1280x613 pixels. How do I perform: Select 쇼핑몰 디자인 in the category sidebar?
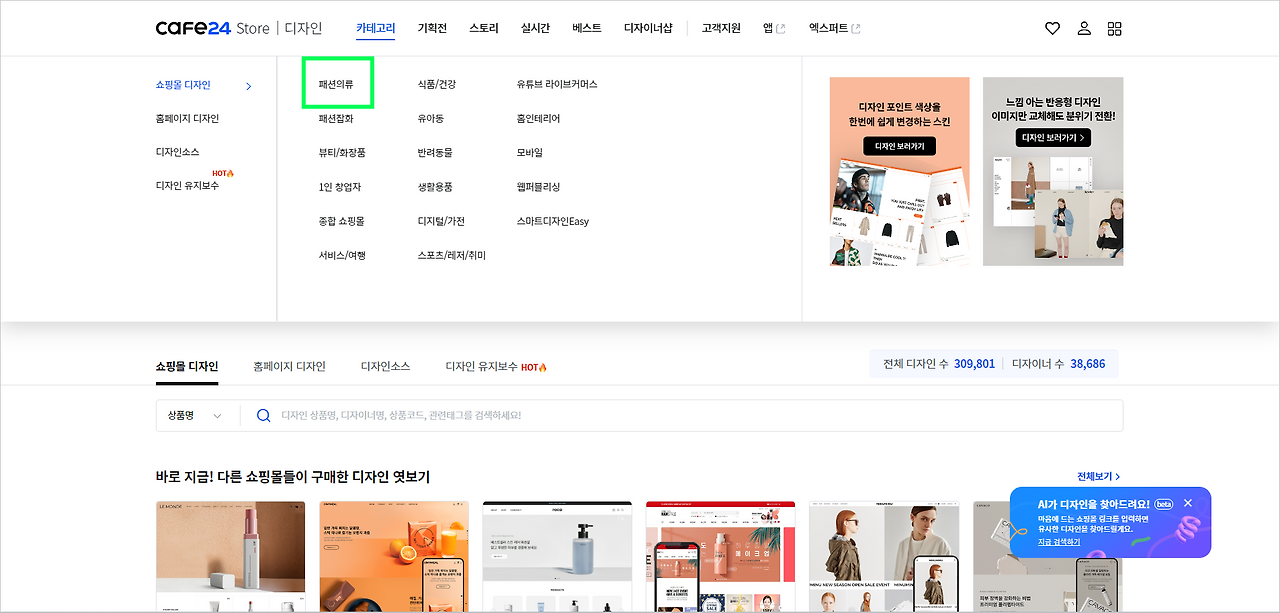coord(183,85)
